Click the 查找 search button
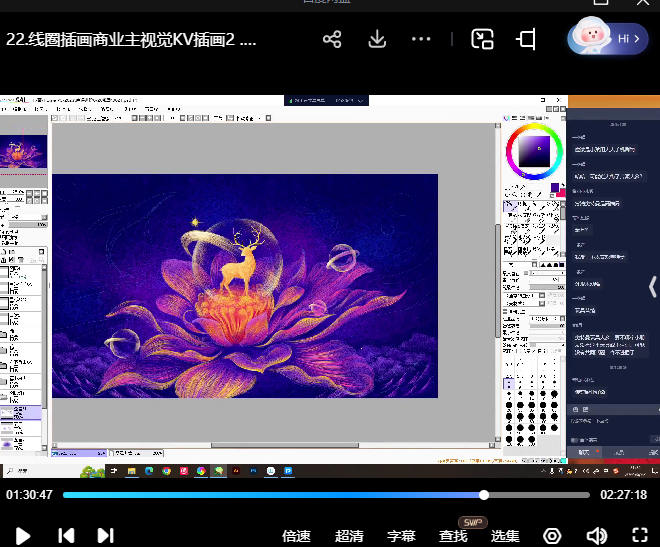This screenshot has height=547, width=660. pos(453,536)
